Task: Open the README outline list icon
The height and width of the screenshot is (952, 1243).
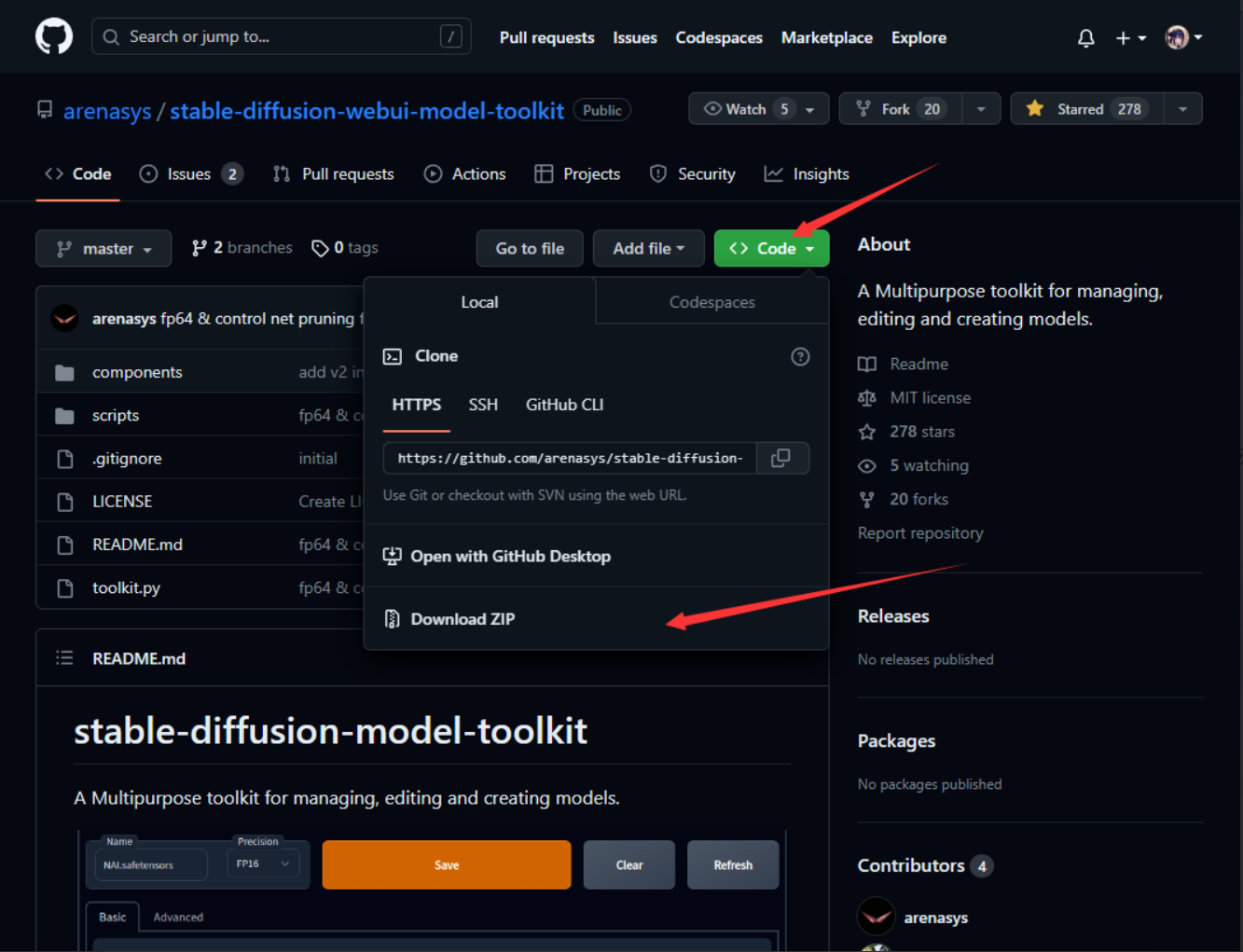Action: point(64,658)
